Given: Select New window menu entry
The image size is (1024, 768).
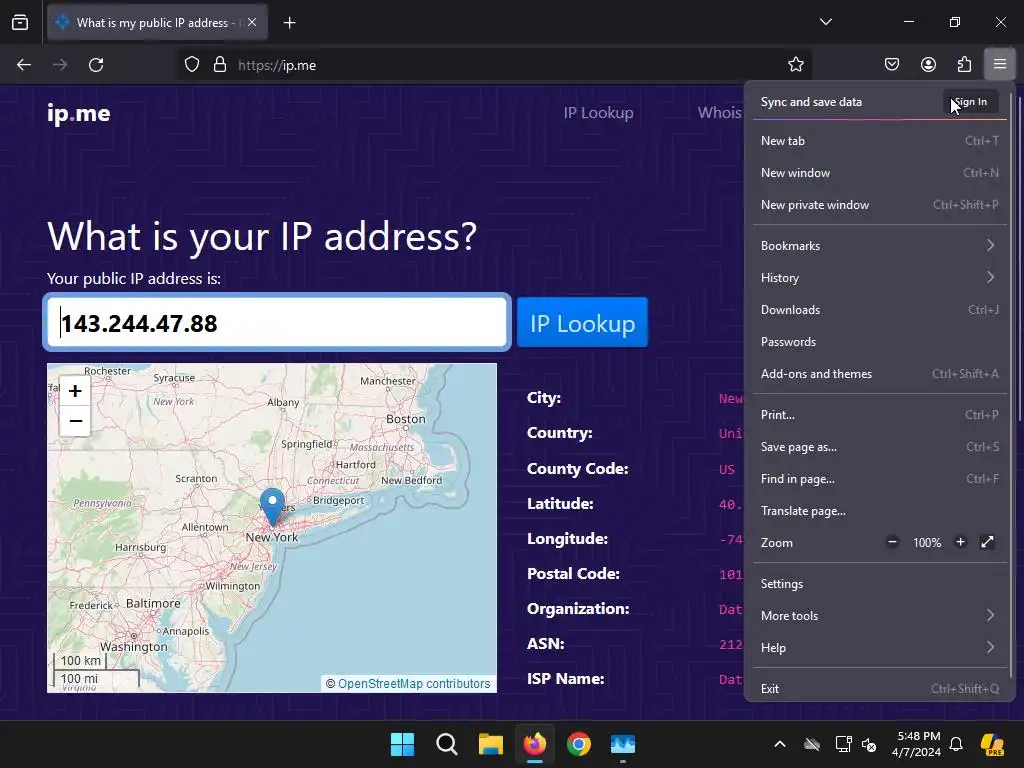Looking at the screenshot, I should (879, 172).
